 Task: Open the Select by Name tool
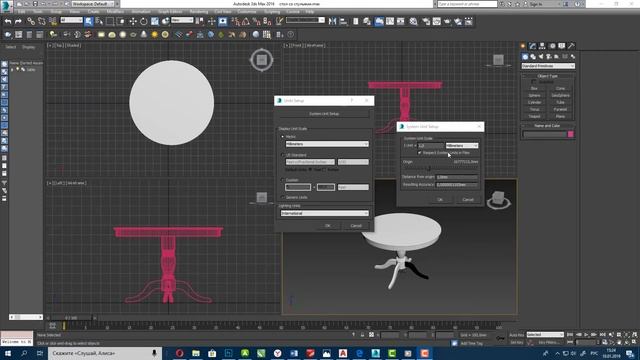click(x=99, y=21)
